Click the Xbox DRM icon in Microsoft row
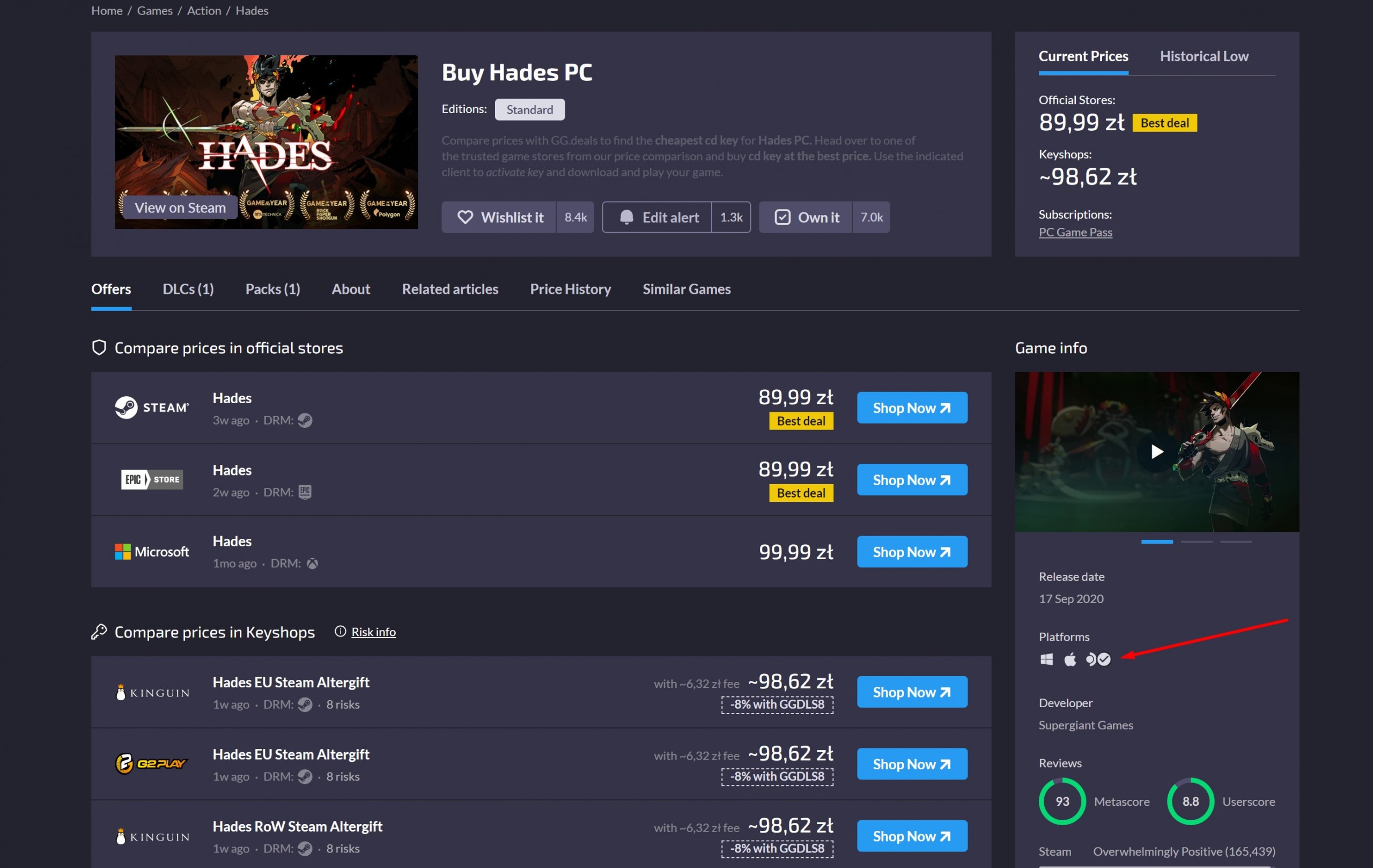This screenshot has height=868, width=1373. (313, 563)
